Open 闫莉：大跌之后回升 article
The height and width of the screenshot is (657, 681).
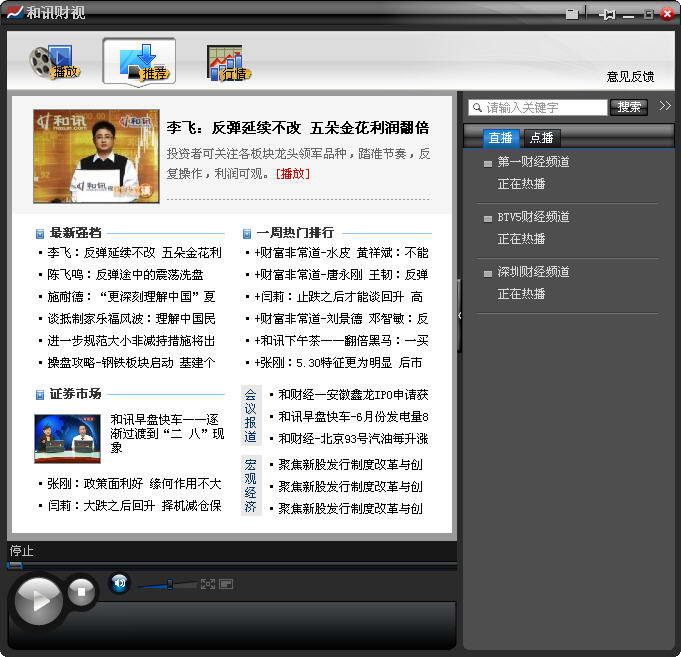[x=134, y=506]
